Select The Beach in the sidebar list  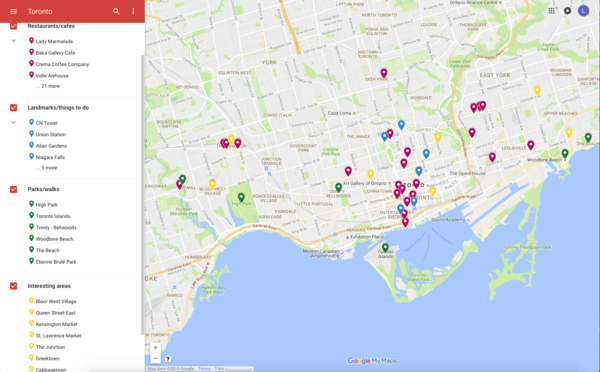(x=47, y=250)
